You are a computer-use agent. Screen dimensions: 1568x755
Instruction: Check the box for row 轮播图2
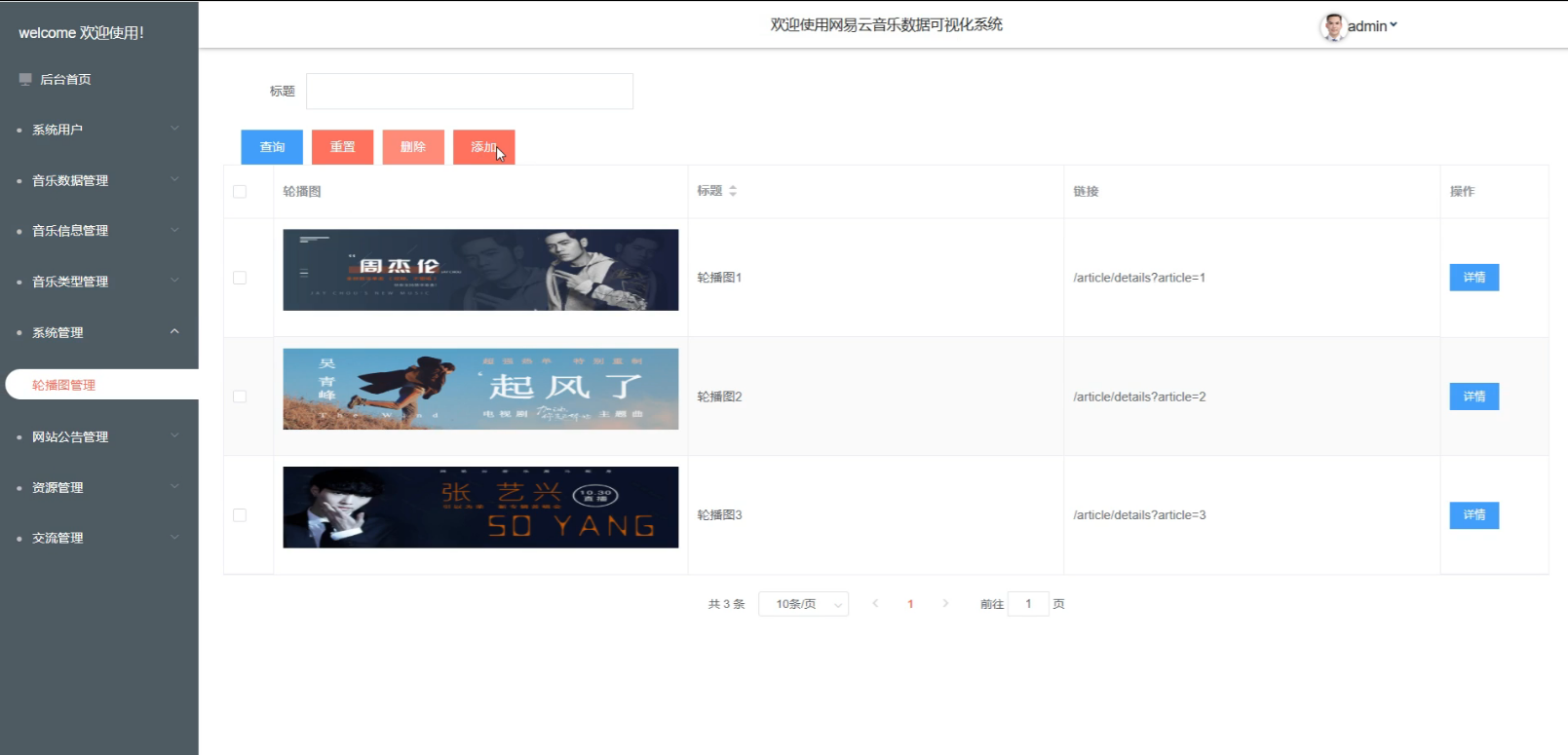[x=240, y=396]
